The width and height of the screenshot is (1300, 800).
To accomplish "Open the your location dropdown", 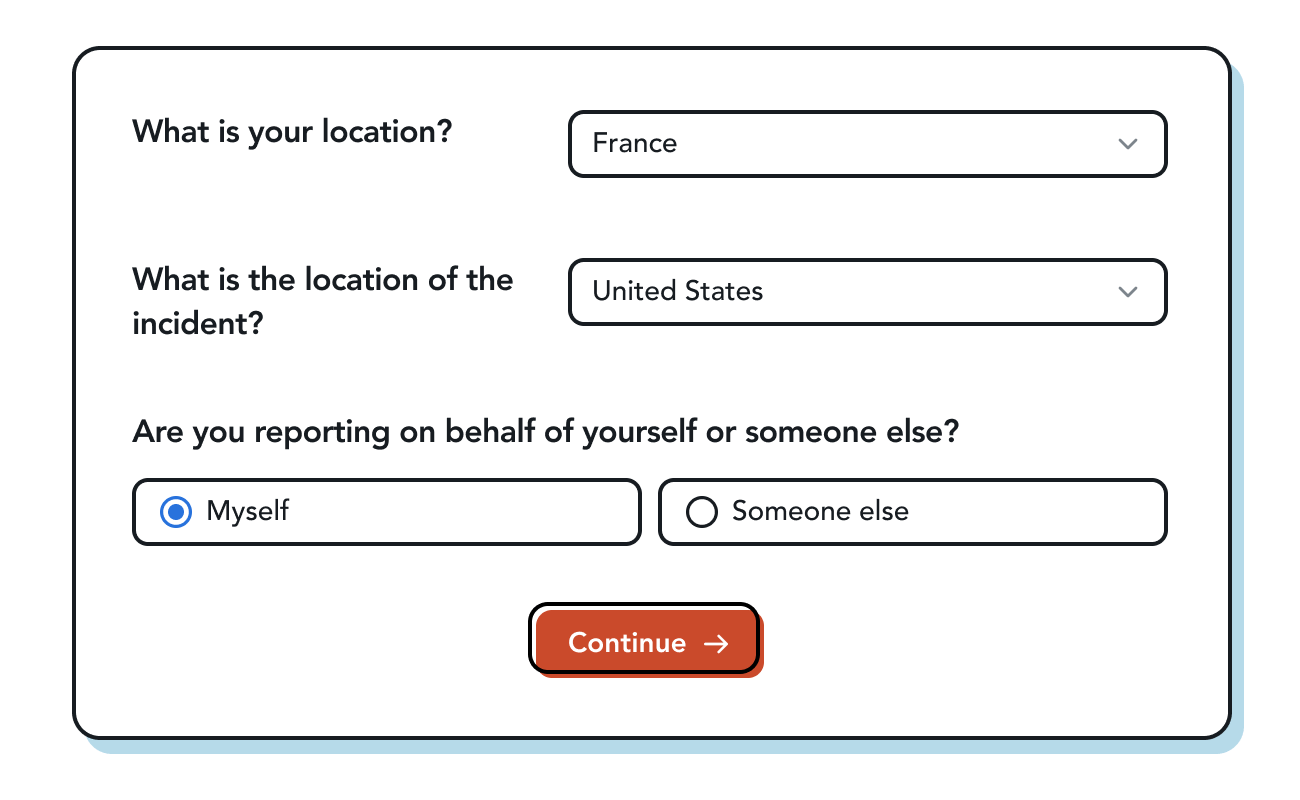I will coord(866,144).
